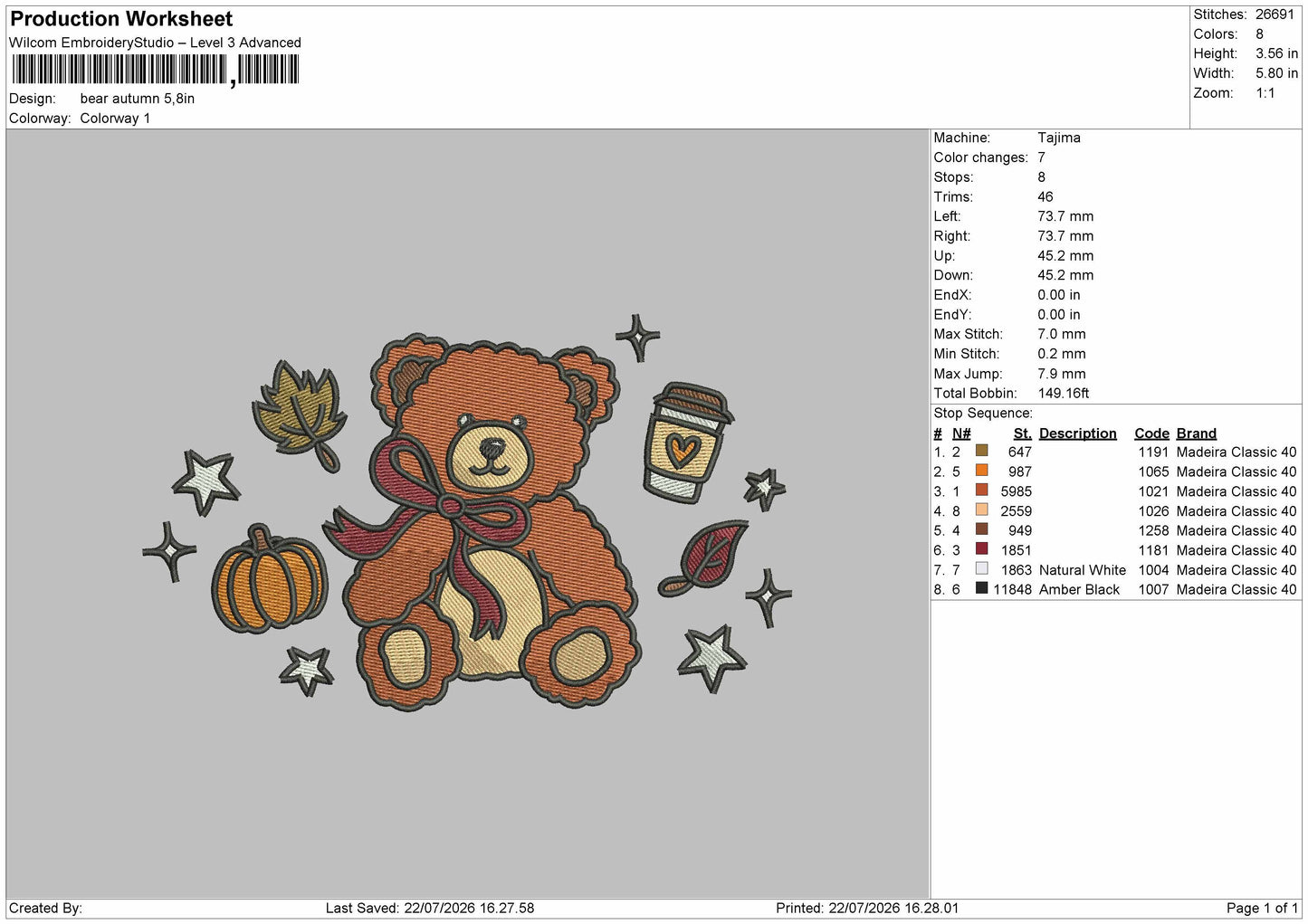Click the Total Bobbin value '149.16ft'
Screen dimensions: 1308x924
1064,393
